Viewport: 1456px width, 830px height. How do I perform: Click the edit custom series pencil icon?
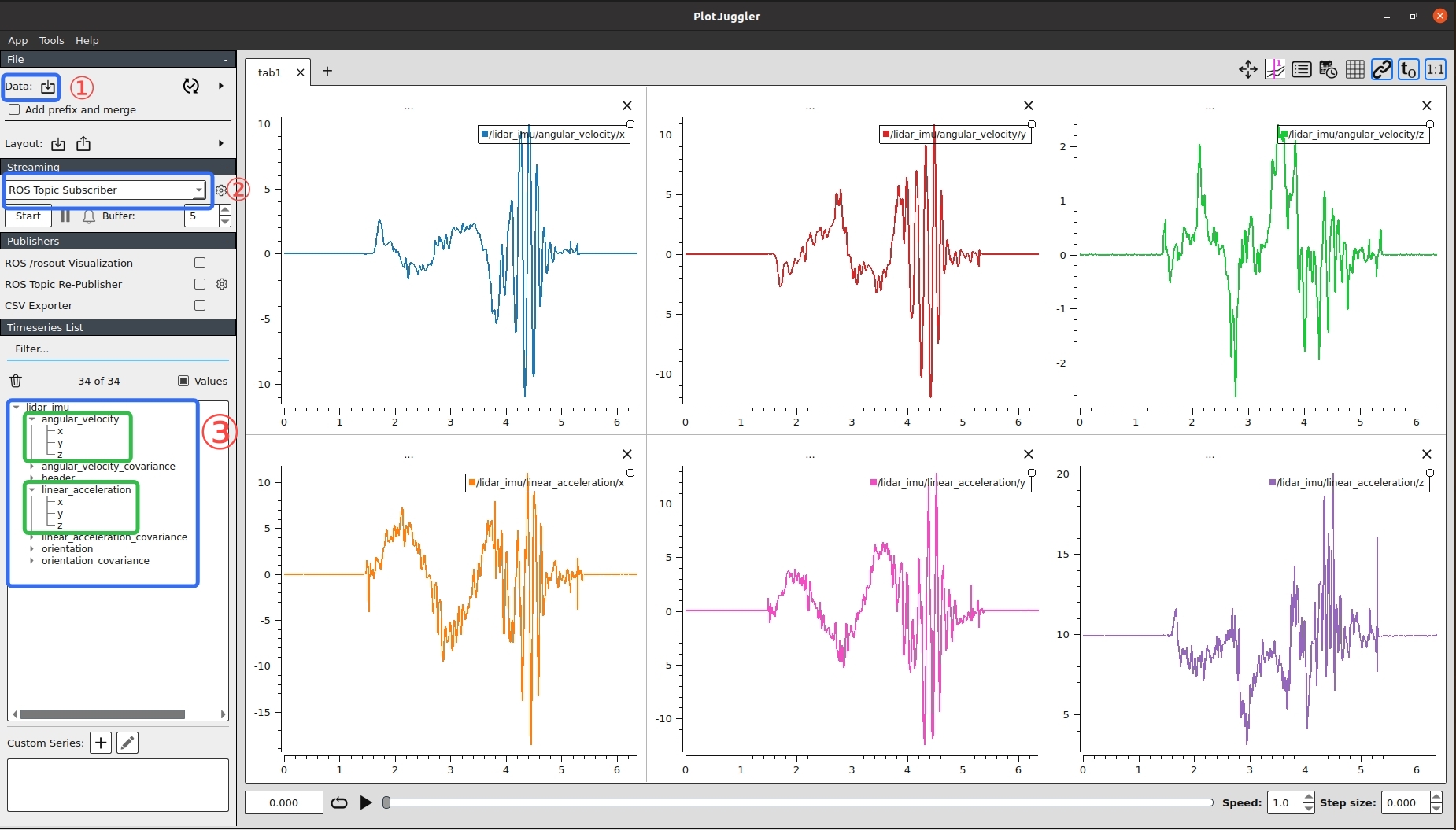click(x=127, y=743)
